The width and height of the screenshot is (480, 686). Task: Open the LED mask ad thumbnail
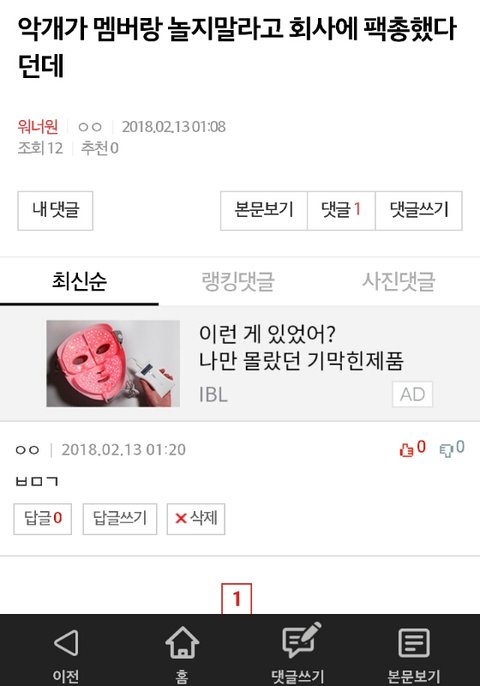tap(113, 364)
